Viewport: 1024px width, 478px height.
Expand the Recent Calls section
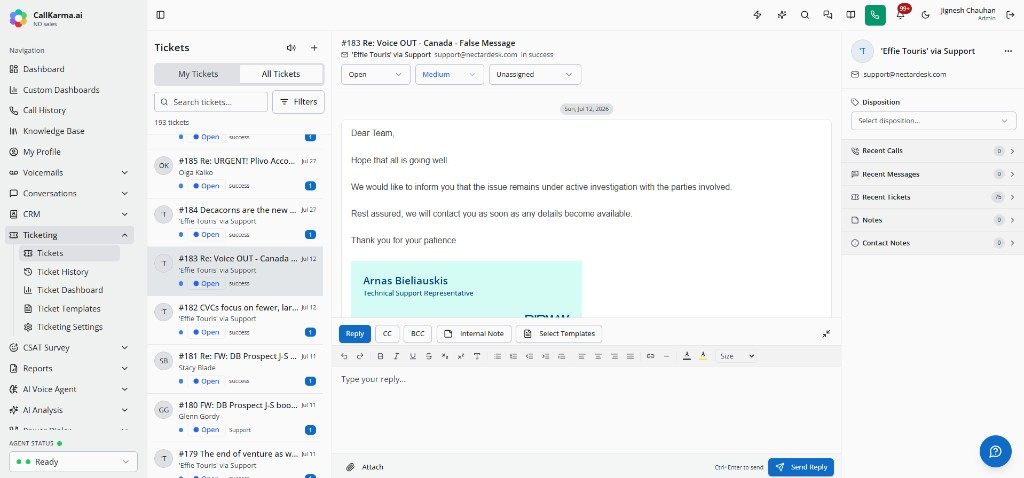pos(933,151)
